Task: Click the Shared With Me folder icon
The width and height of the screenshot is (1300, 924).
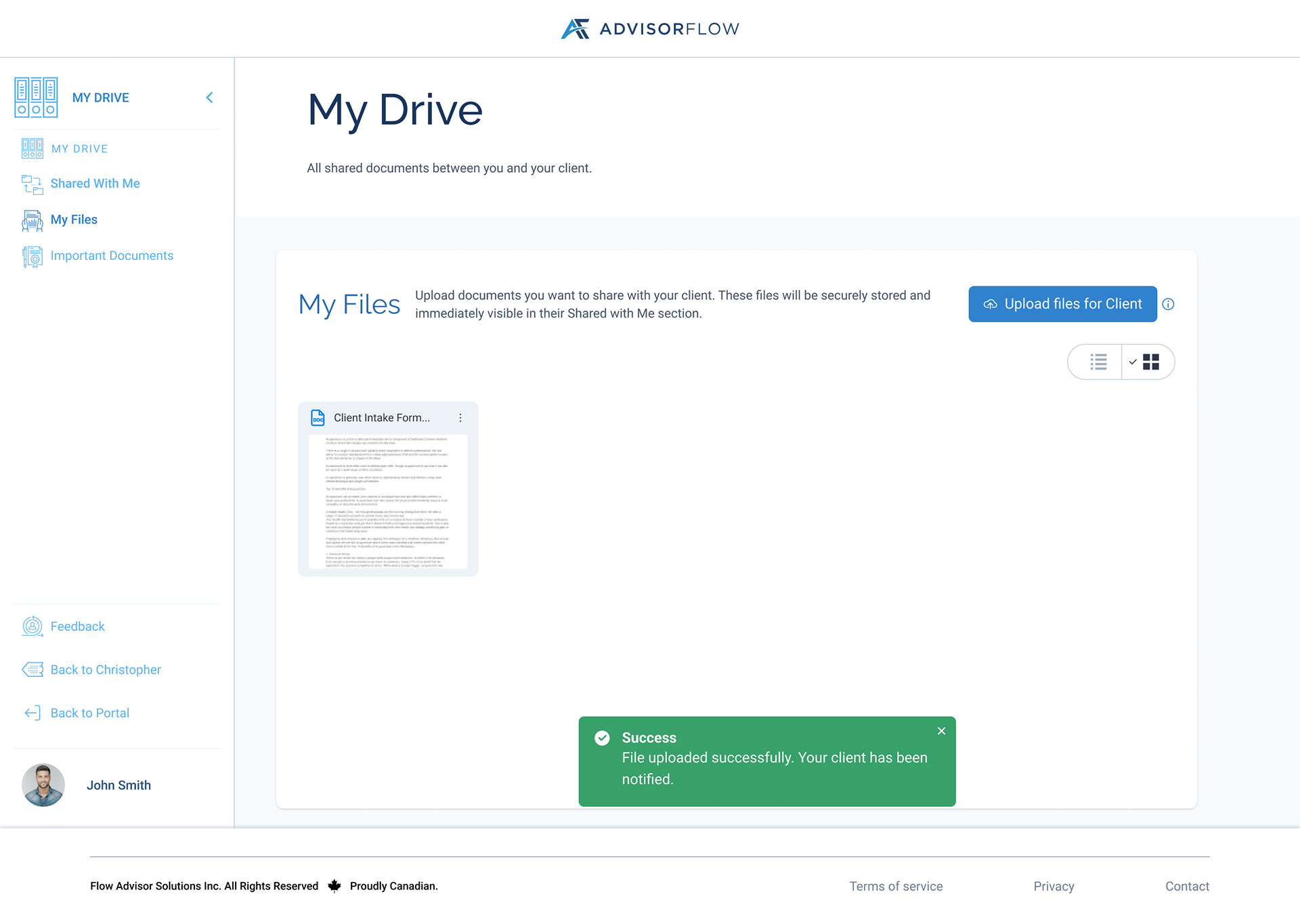Action: [x=32, y=183]
